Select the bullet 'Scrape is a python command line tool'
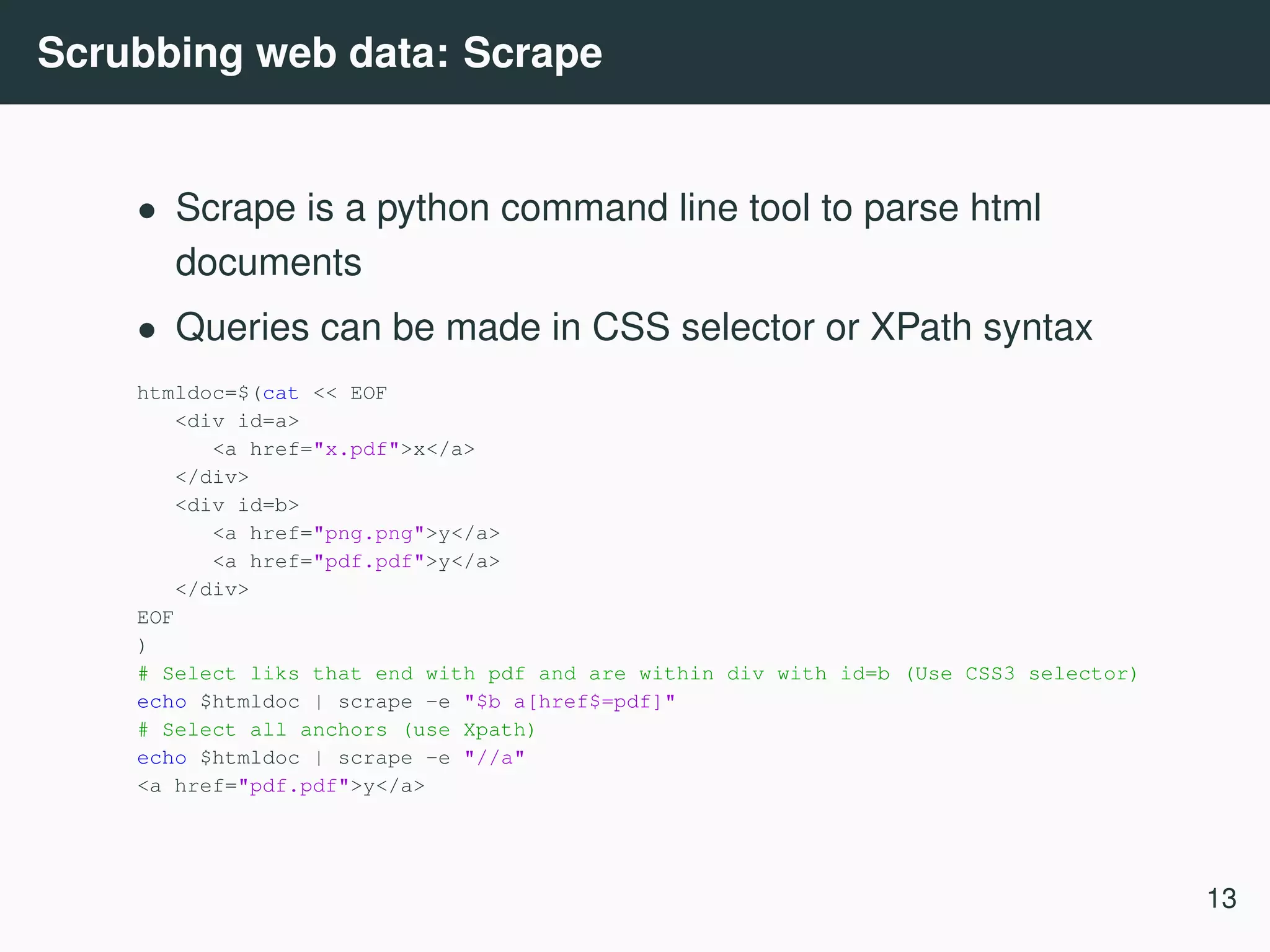The width and height of the screenshot is (1270, 952). [x=608, y=235]
